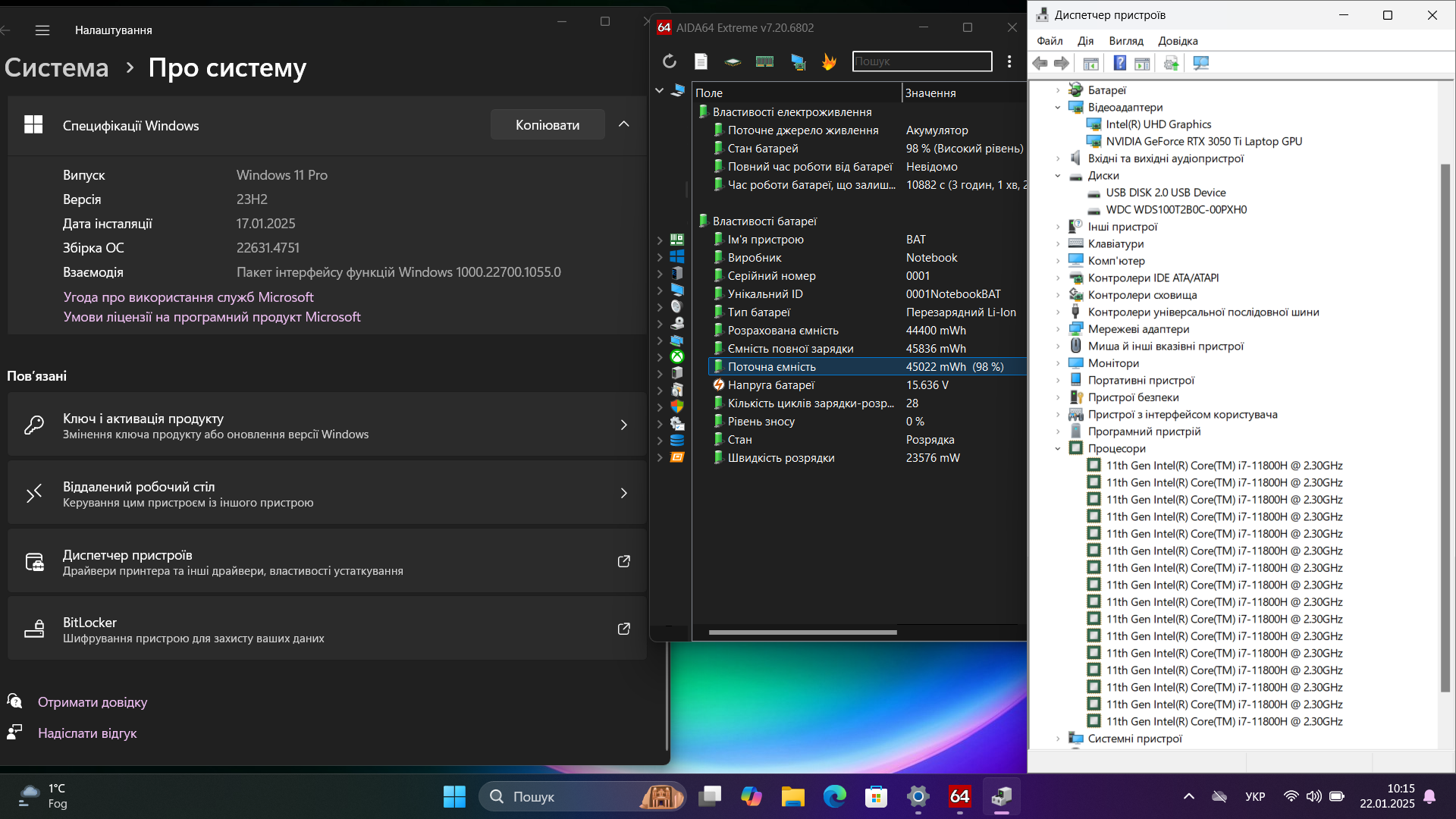Select NVIDIA GeForce RTX 3050 Ti Laptop GPU
The image size is (1456, 819).
pyautogui.click(x=1203, y=142)
